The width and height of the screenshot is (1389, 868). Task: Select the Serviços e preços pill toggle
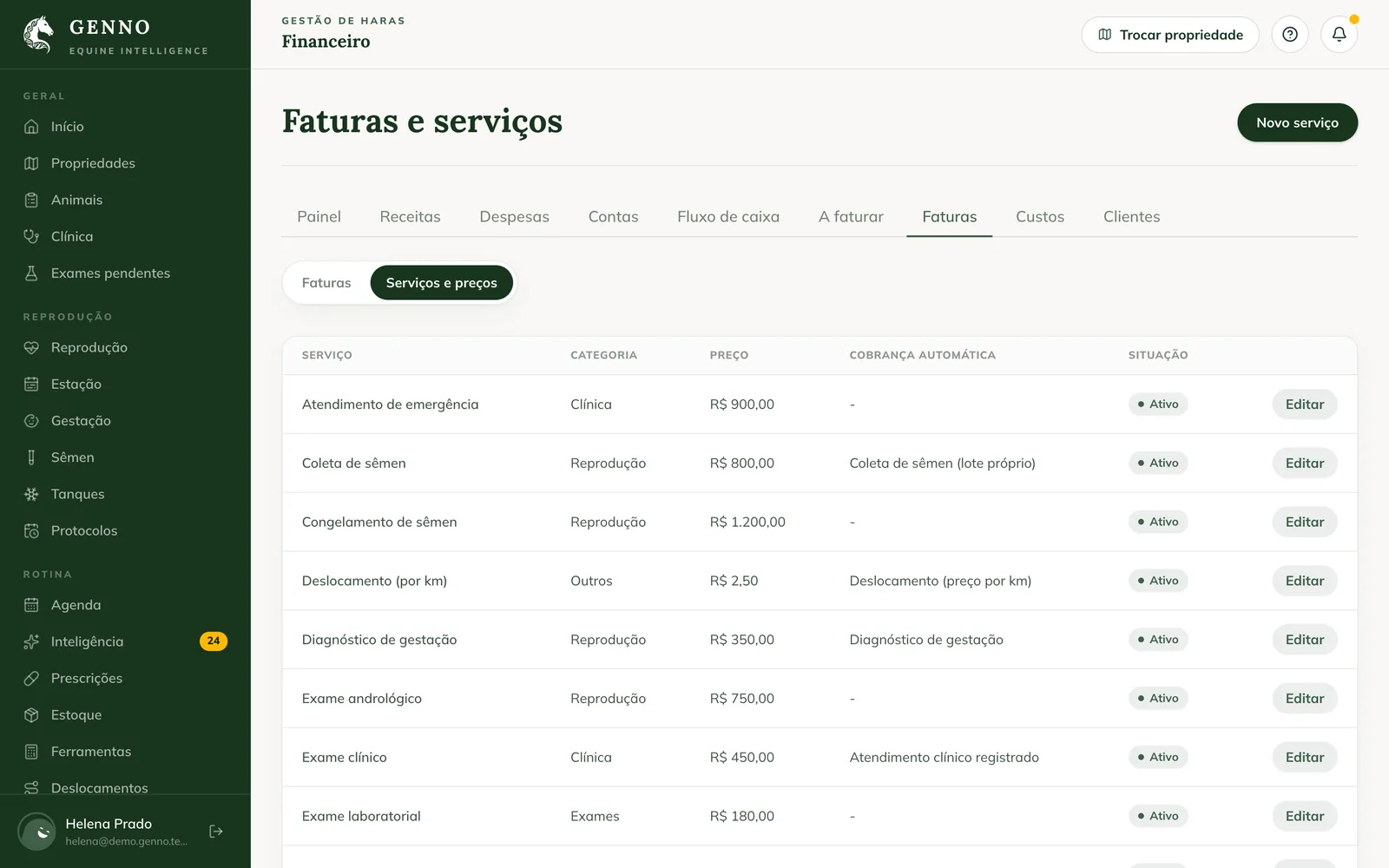tap(441, 283)
